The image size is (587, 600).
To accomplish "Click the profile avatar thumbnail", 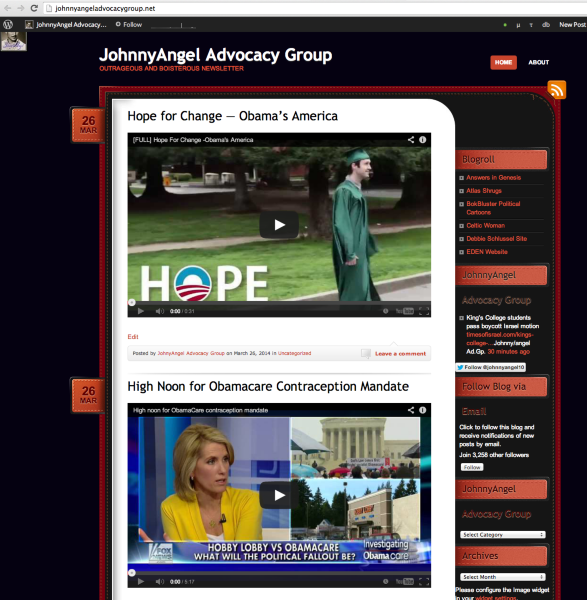I will click(x=13, y=41).
